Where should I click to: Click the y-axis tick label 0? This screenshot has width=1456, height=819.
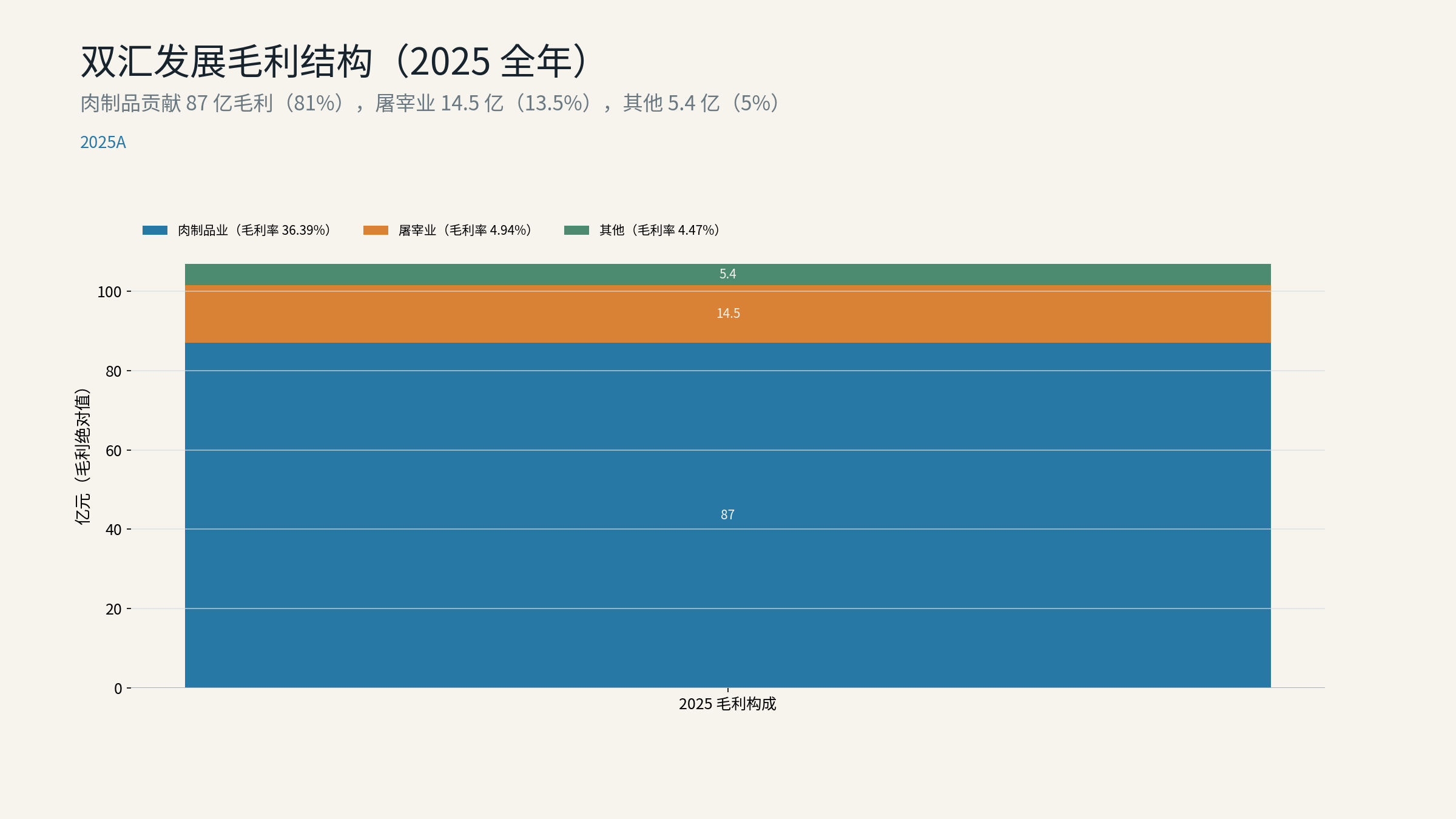pos(118,689)
